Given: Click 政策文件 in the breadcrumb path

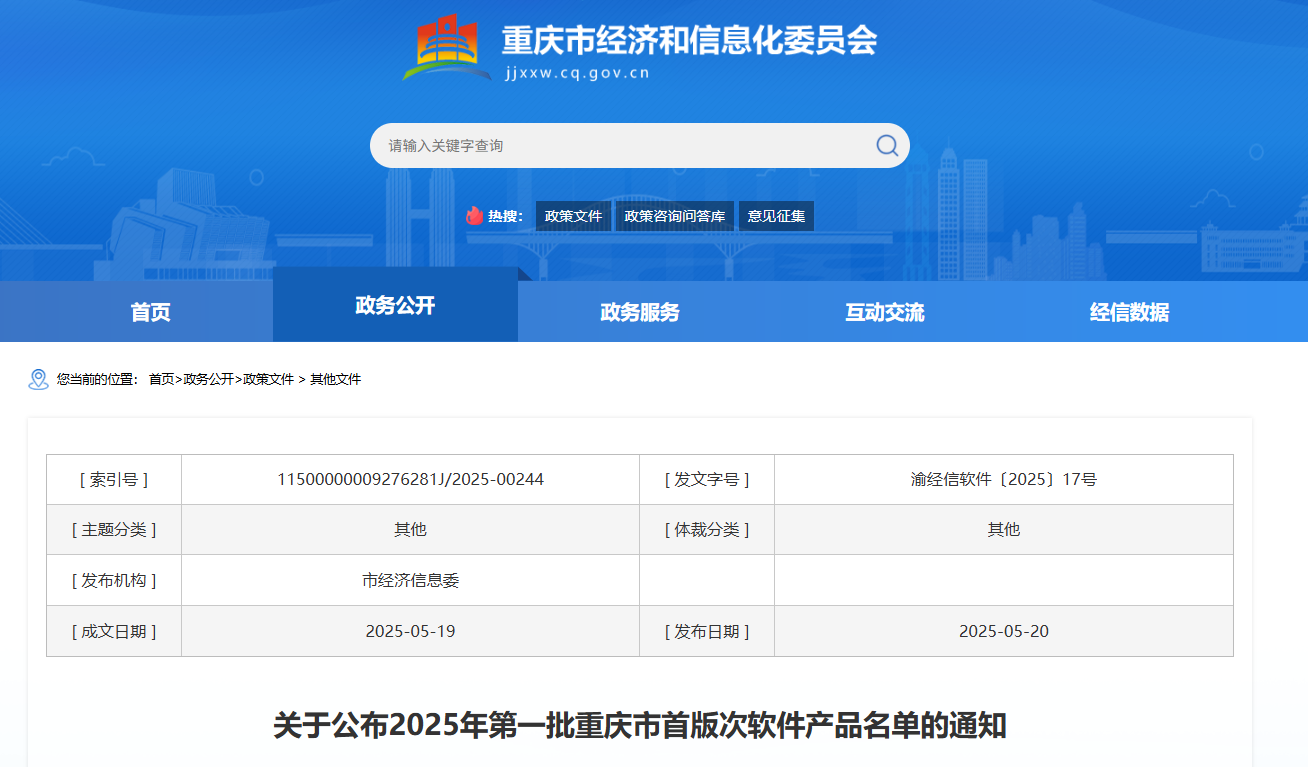Looking at the screenshot, I should 268,380.
